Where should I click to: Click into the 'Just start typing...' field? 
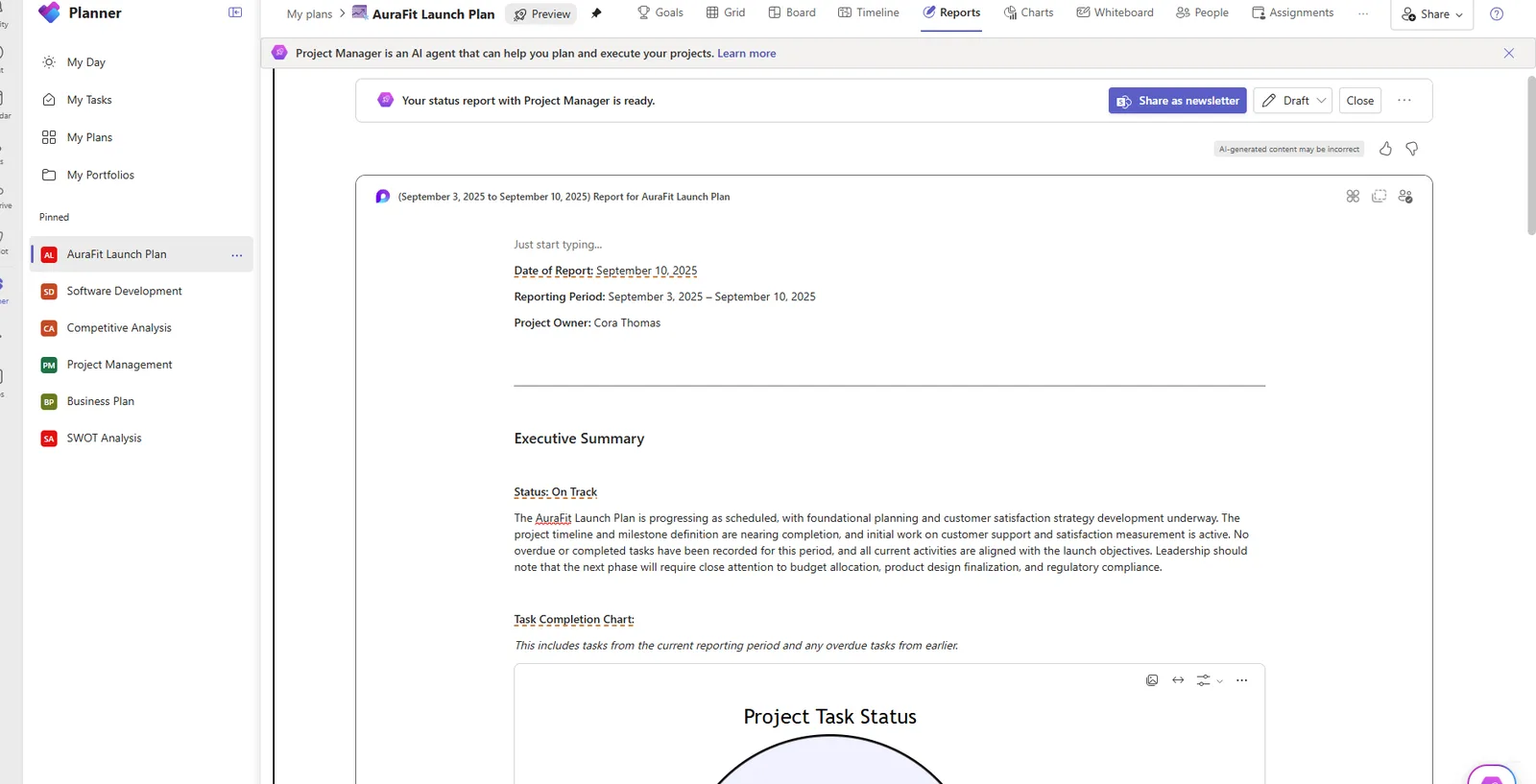pos(558,245)
